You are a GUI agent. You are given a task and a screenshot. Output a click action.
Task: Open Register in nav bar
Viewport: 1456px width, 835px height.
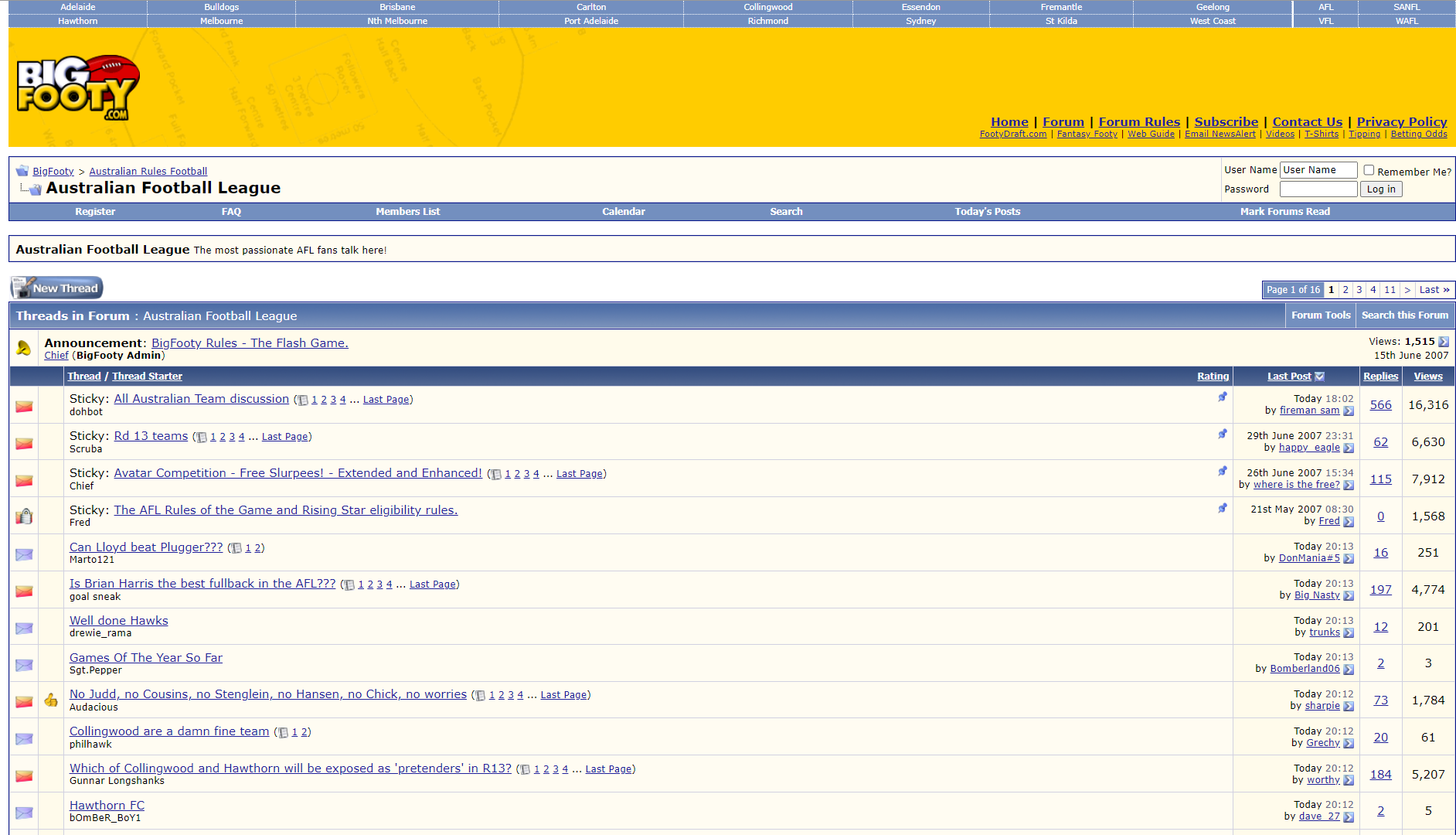click(95, 212)
